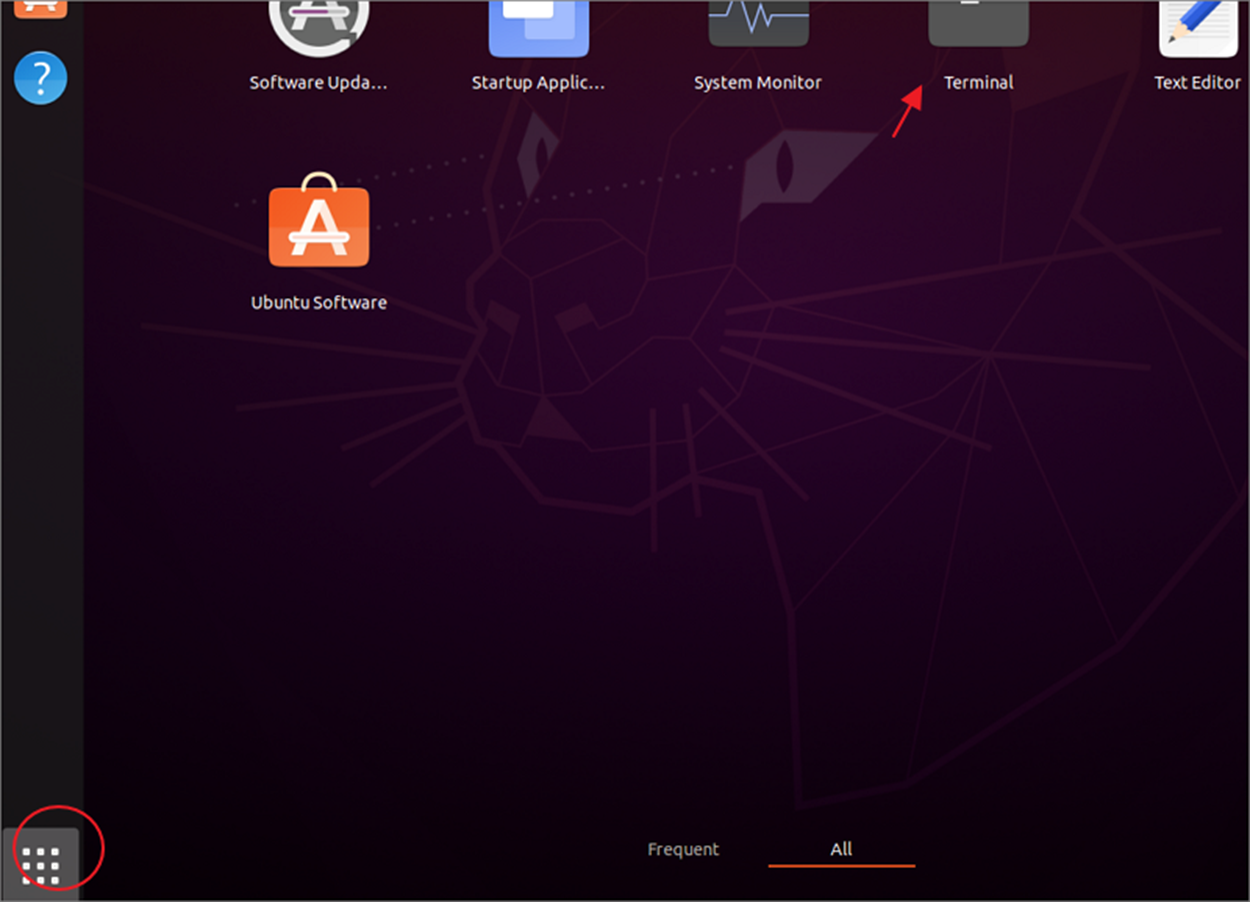The height and width of the screenshot is (902, 1250).
Task: Click the orange dock icon above Help
Action: pos(41,10)
